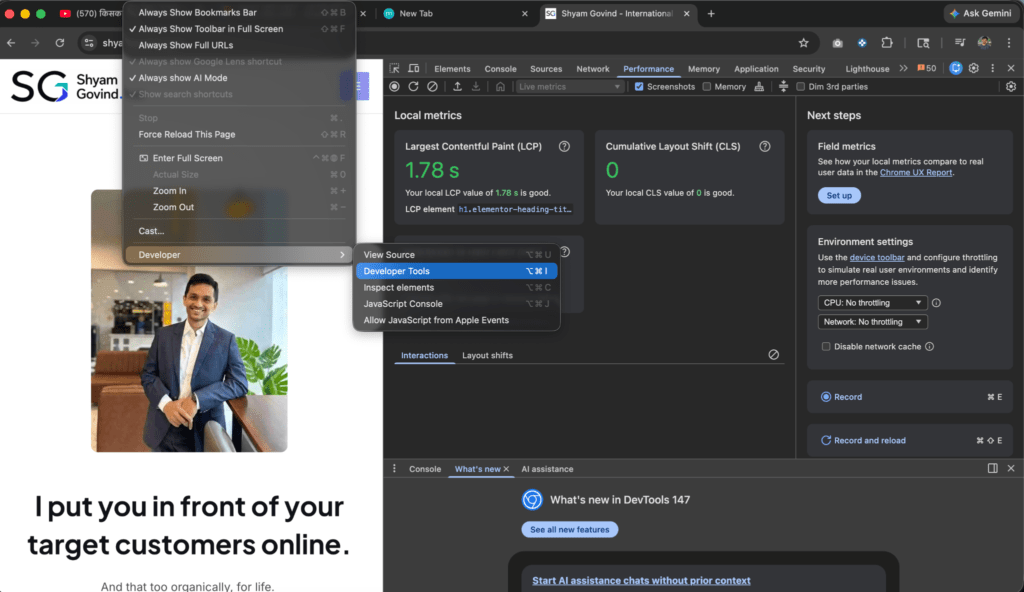Enable the Dim 3rd parties checkbox
1024x592 pixels.
coord(801,86)
